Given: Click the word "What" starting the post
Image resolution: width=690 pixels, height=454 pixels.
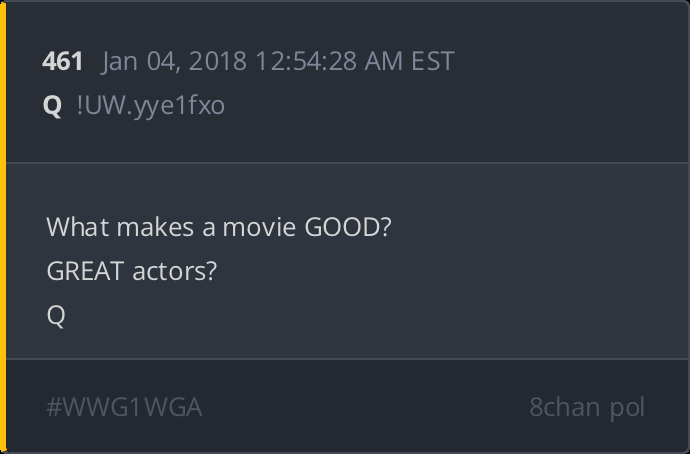Looking at the screenshot, I should [x=77, y=227].
